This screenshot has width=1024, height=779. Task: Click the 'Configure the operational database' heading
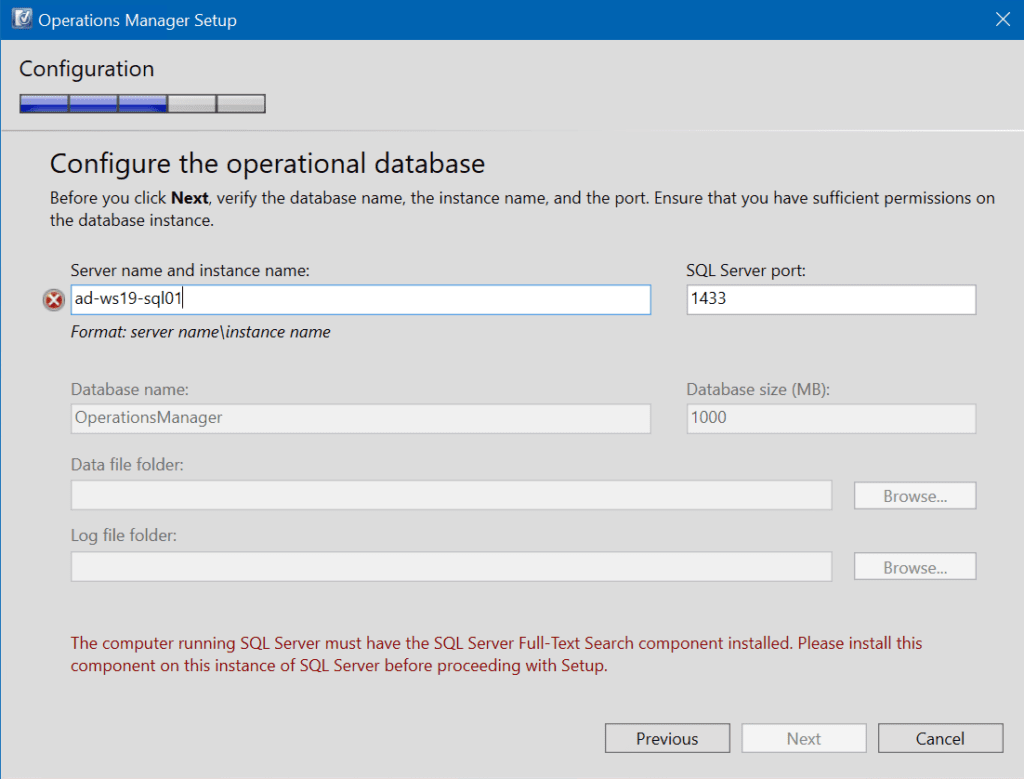267,164
